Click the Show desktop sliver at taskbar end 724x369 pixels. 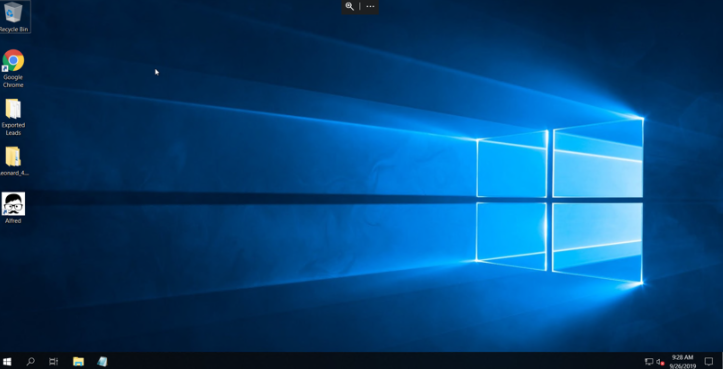[x=722, y=361]
